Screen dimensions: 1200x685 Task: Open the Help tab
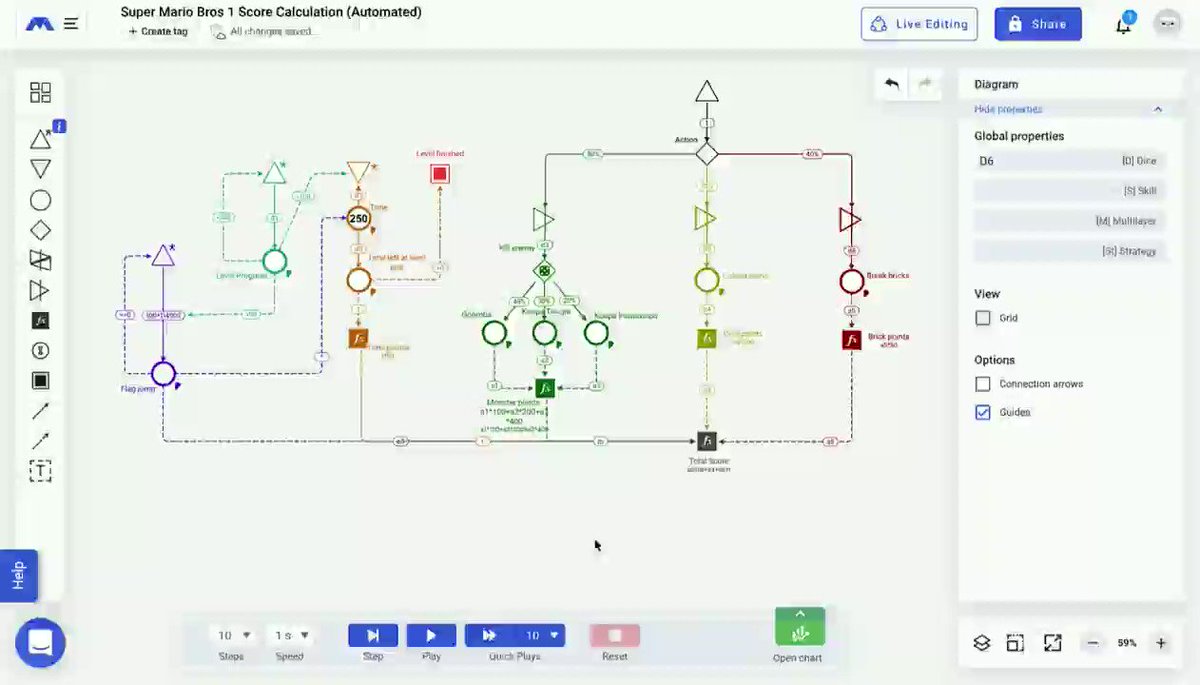[x=18, y=576]
